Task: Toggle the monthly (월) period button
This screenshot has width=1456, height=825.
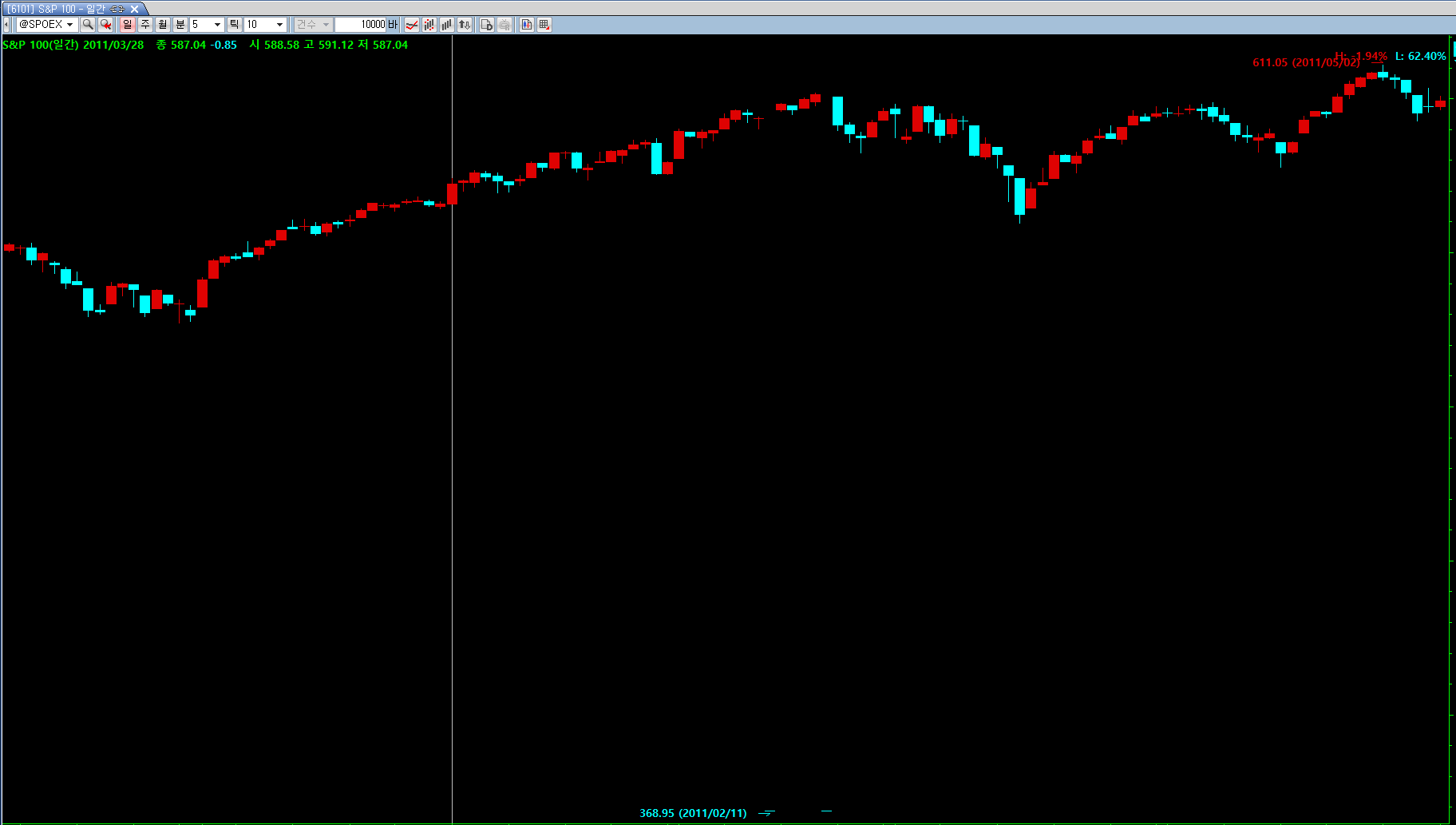Action: [163, 25]
